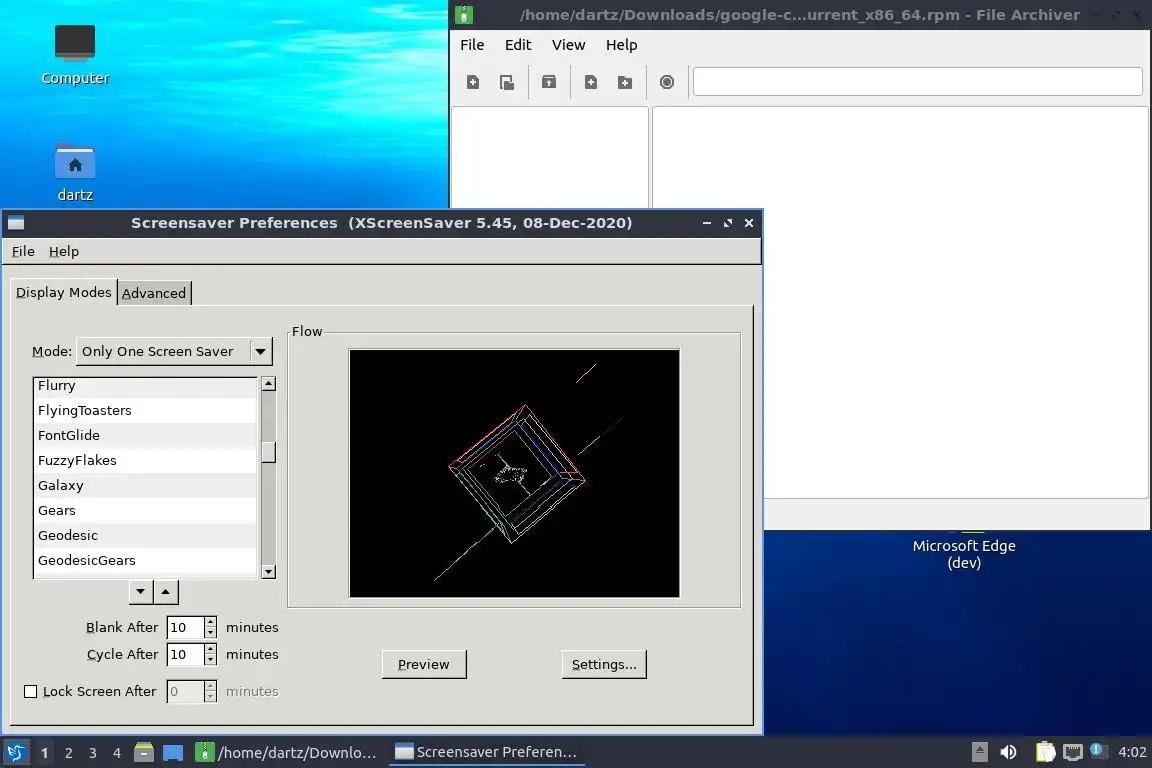Click the add folder icon in File Archiver
The width and height of the screenshot is (1152, 768).
pyautogui.click(x=624, y=82)
